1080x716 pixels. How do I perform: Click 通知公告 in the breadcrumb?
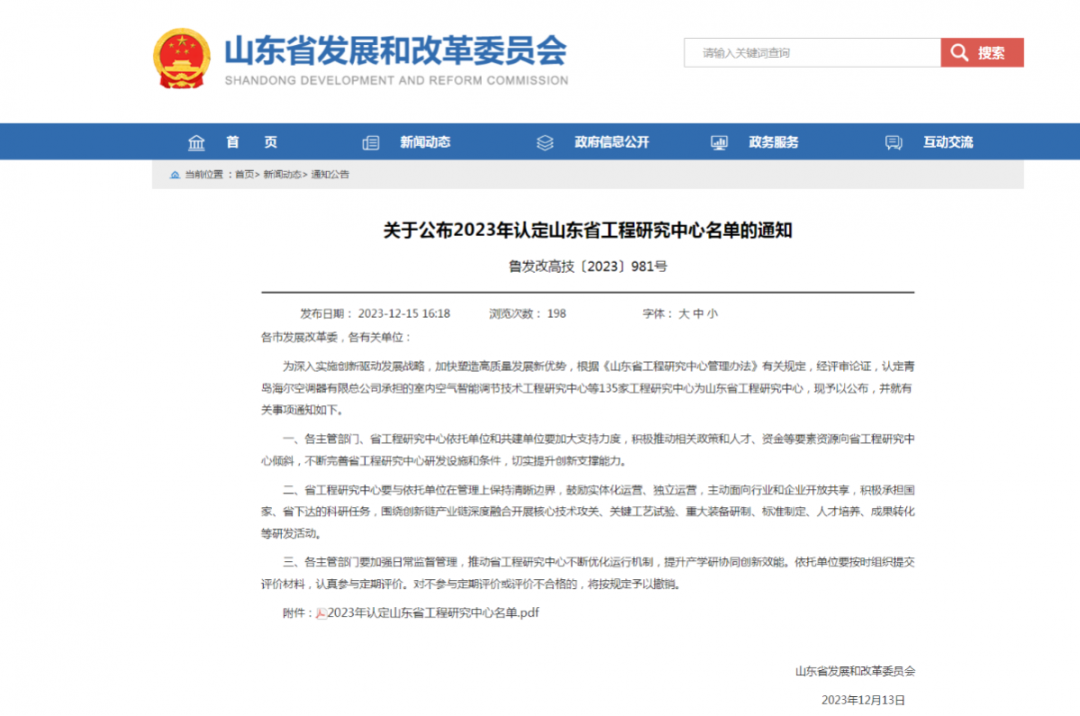pyautogui.click(x=330, y=175)
